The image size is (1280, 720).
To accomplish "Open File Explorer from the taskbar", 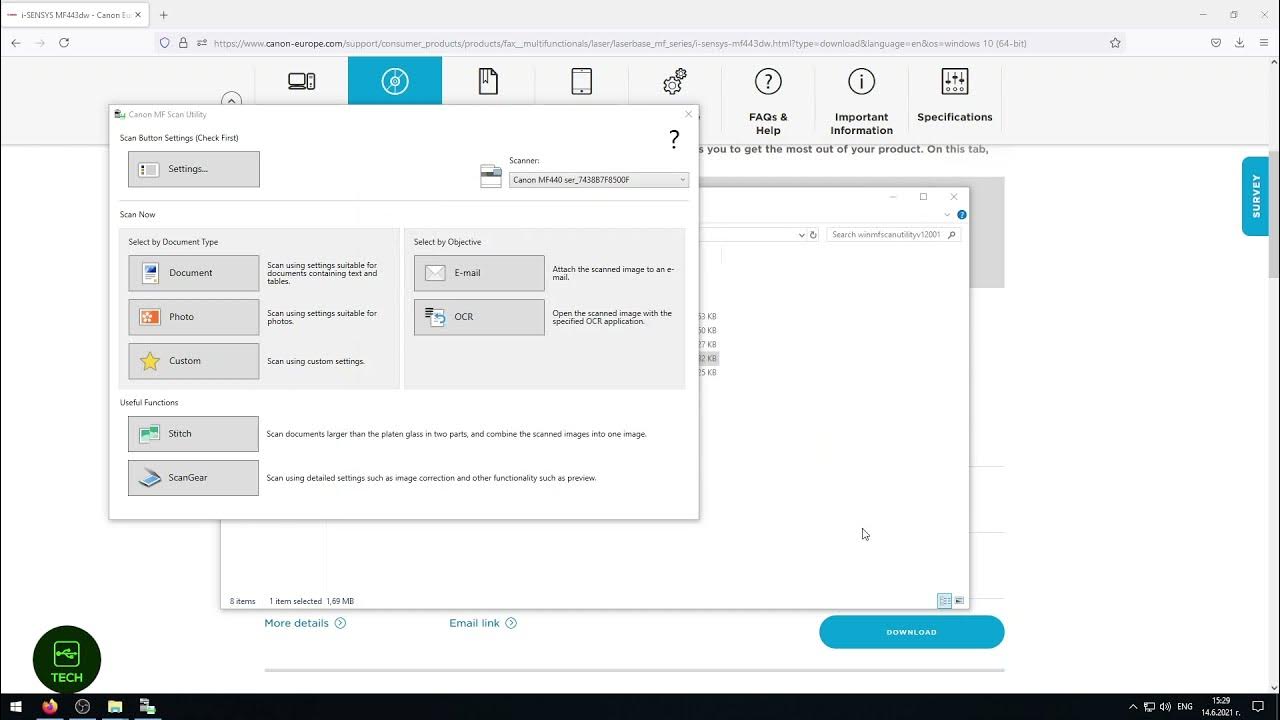I will click(115, 707).
